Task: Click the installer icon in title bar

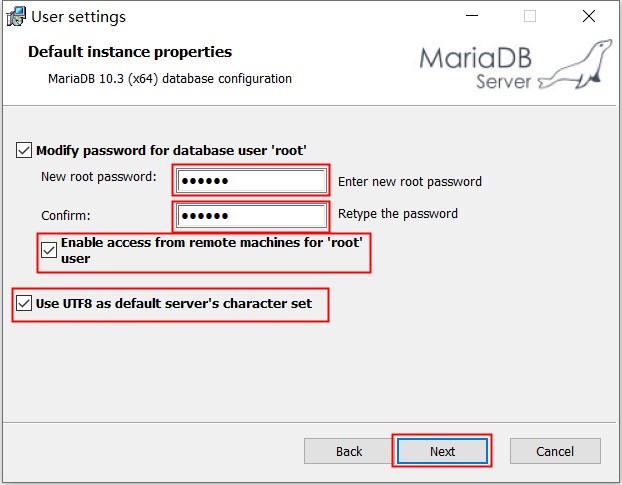Action: 16,17
